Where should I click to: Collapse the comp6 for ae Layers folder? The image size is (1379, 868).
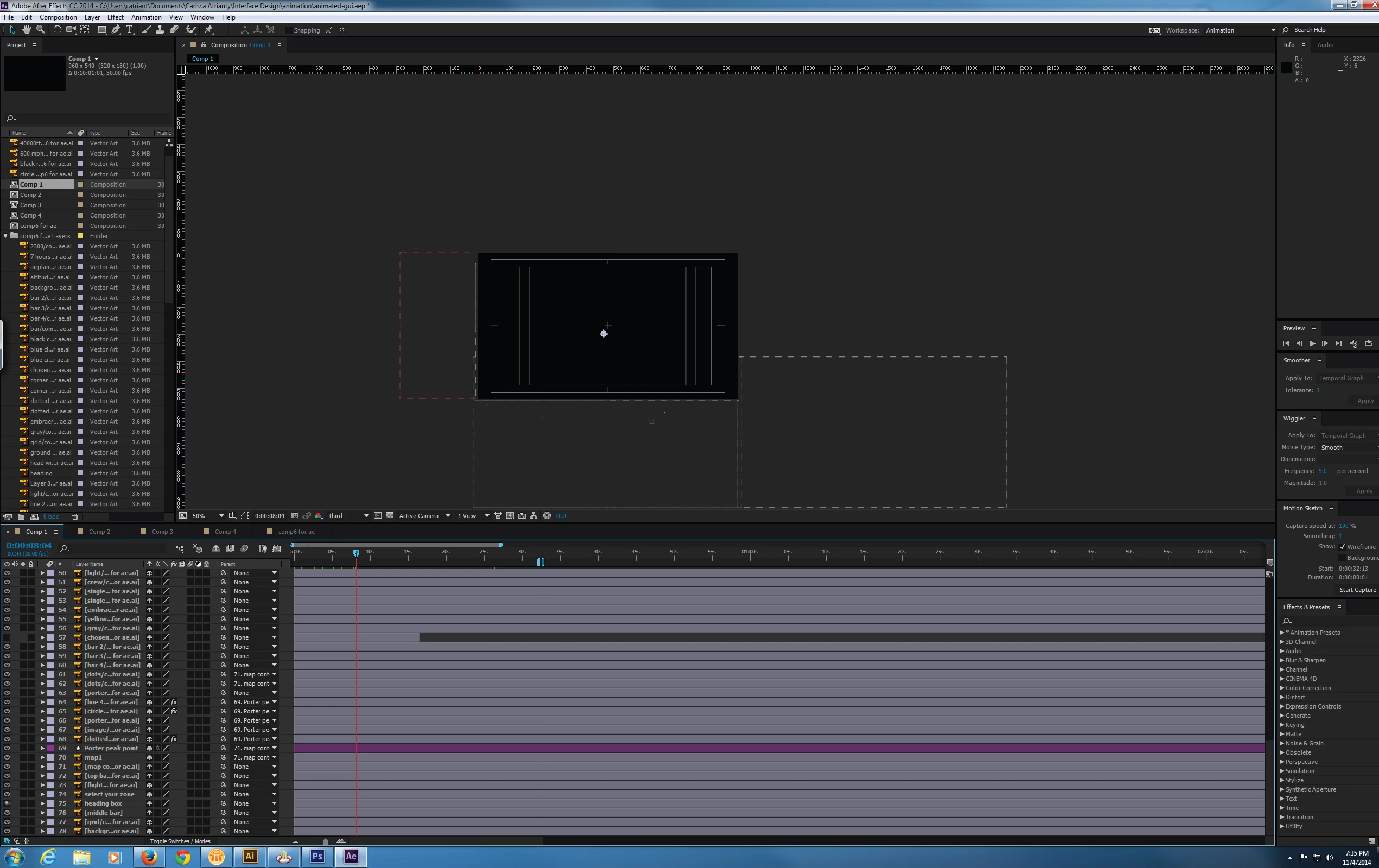tap(6, 236)
